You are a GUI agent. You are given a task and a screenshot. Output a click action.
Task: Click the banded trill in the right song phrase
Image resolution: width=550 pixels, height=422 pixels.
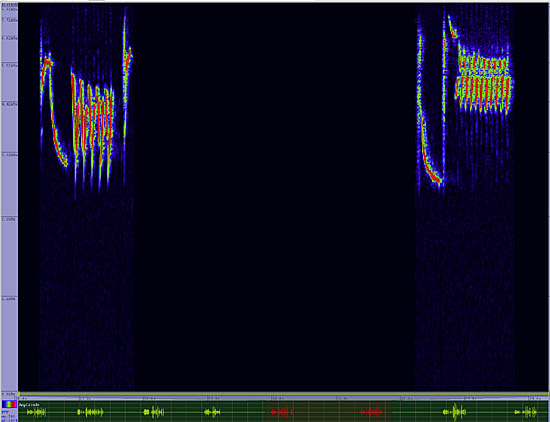click(484, 81)
